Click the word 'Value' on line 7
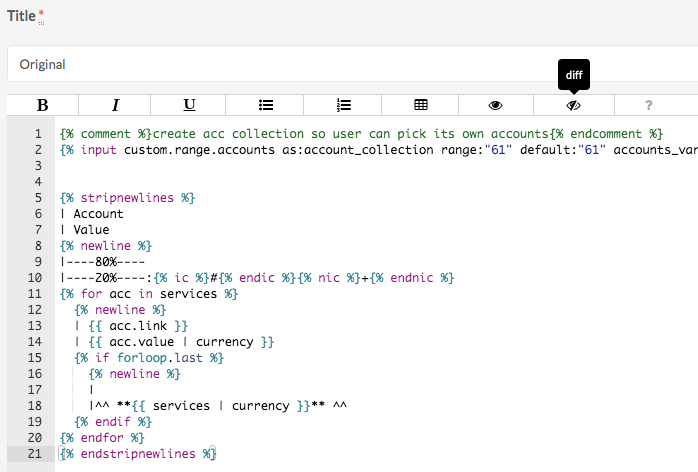The width and height of the screenshot is (698, 472). tap(91, 230)
